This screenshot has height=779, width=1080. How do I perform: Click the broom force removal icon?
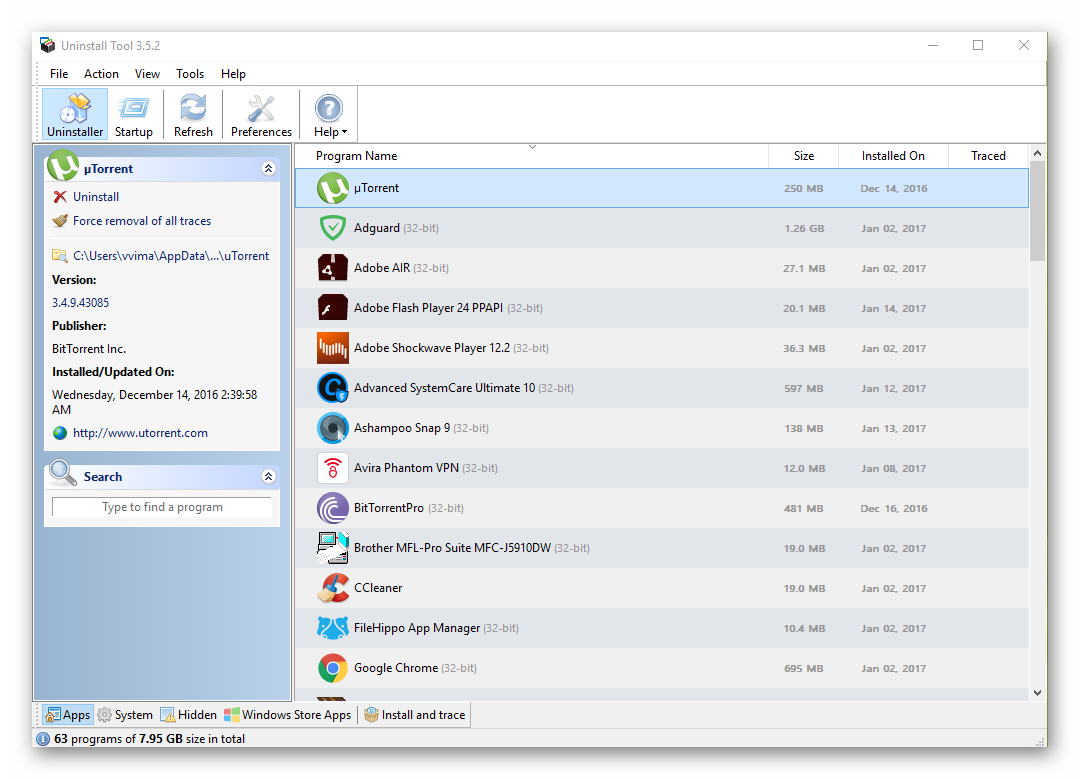(60, 221)
